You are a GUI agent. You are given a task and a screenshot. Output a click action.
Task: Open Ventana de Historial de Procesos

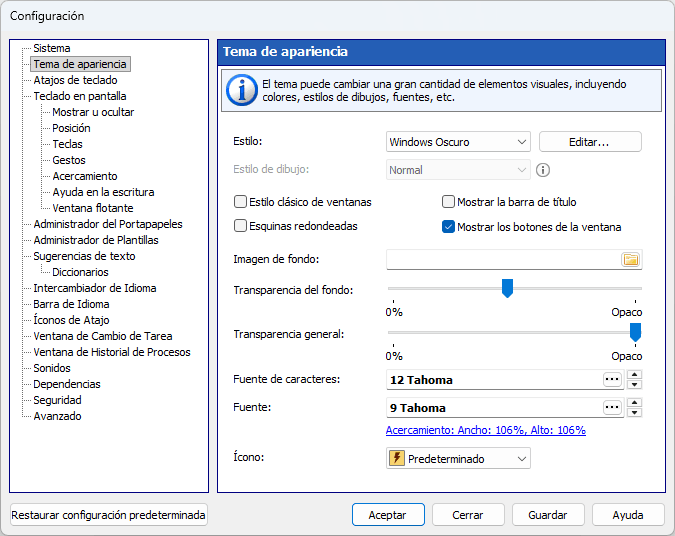point(111,352)
